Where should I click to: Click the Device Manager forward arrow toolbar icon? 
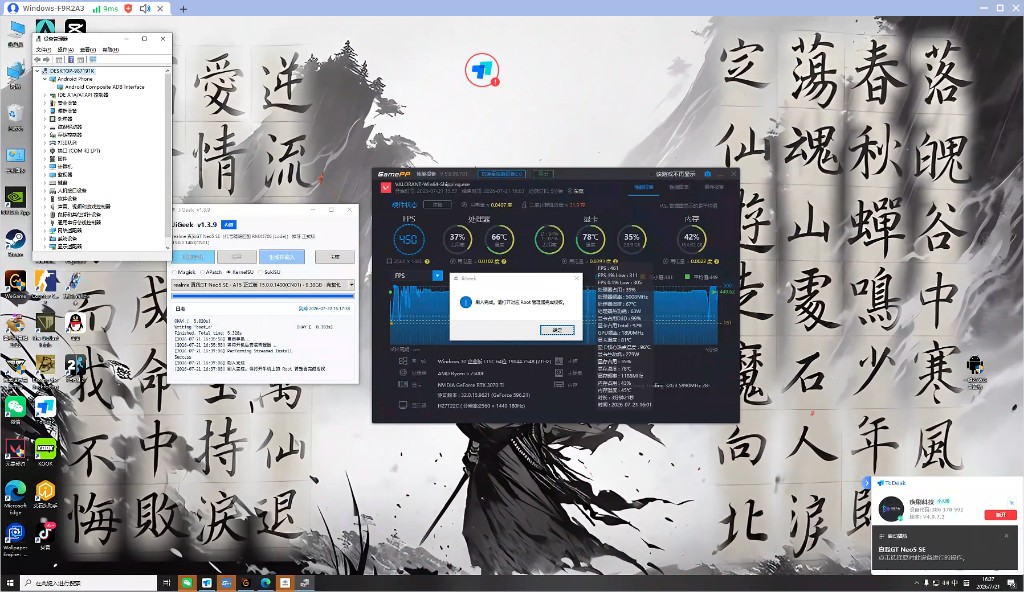(x=46, y=59)
